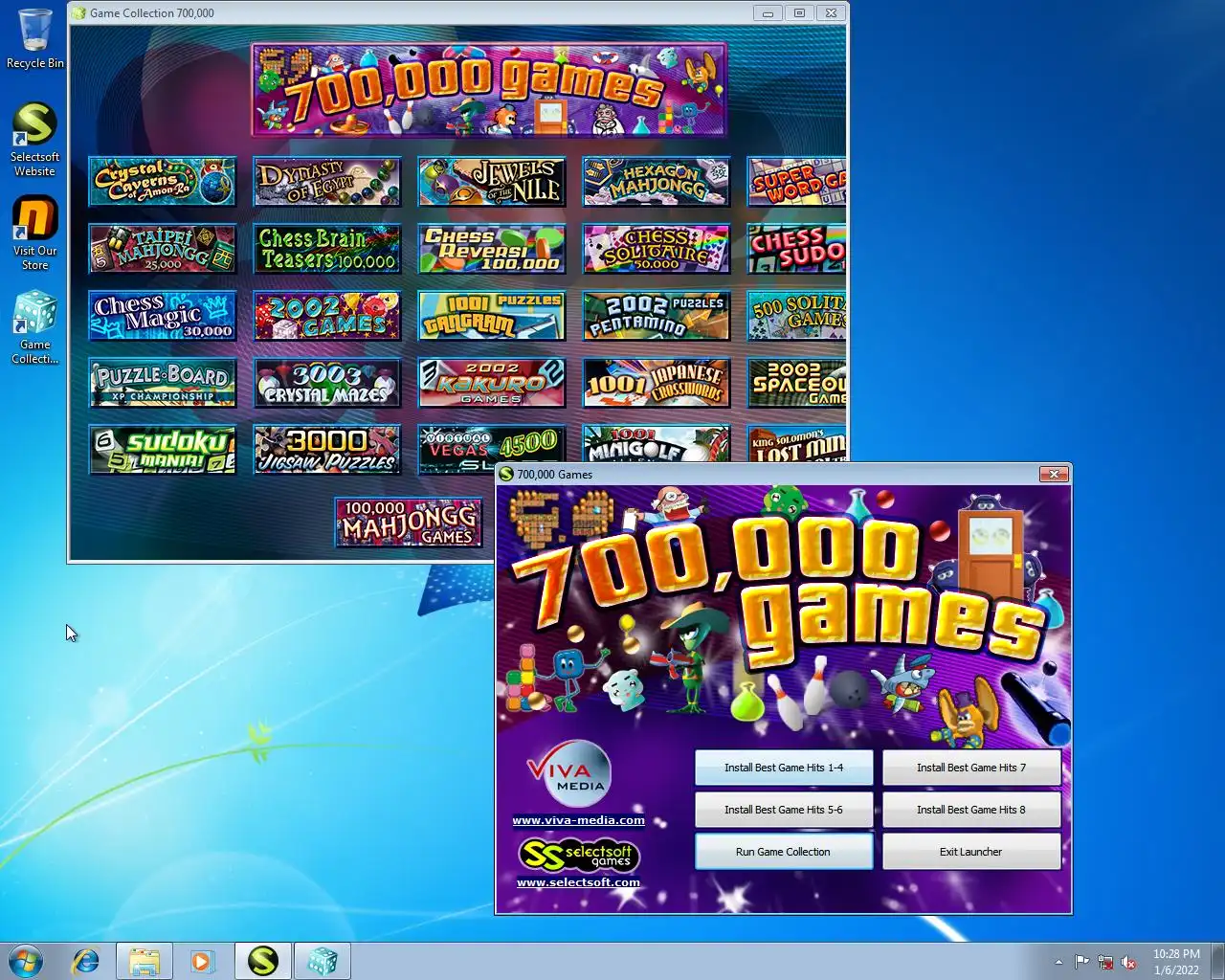Open Windows Explorer from taskbar
Viewport: 1225px width, 980px height.
(145, 961)
